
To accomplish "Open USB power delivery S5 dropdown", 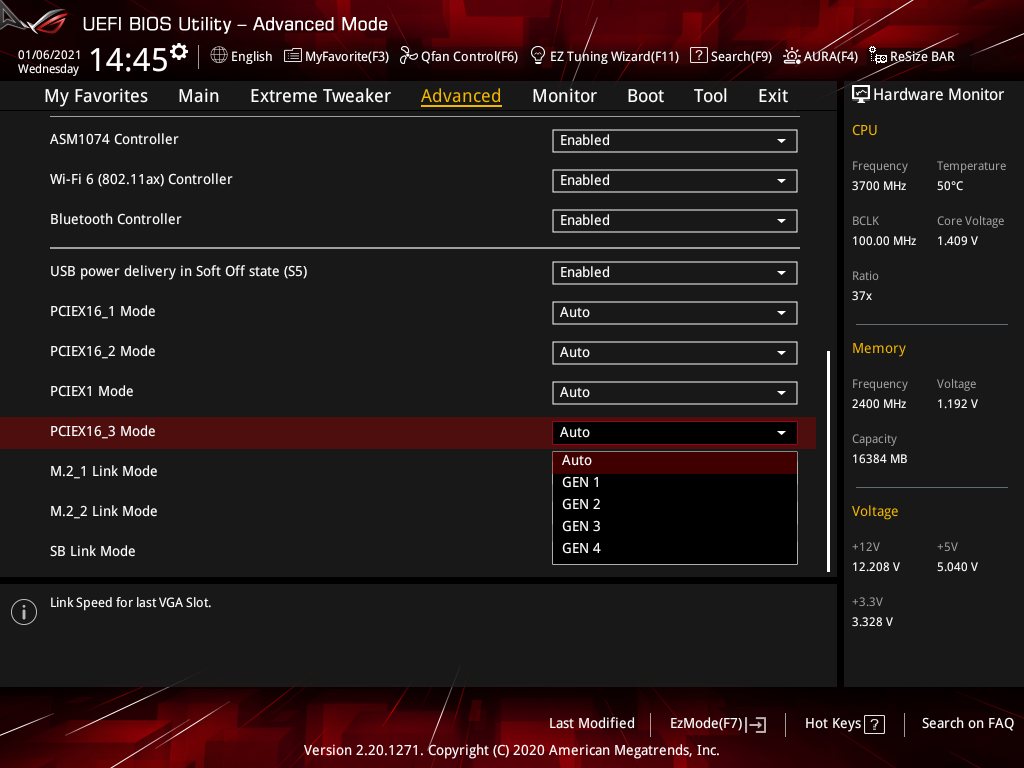I will (x=675, y=272).
